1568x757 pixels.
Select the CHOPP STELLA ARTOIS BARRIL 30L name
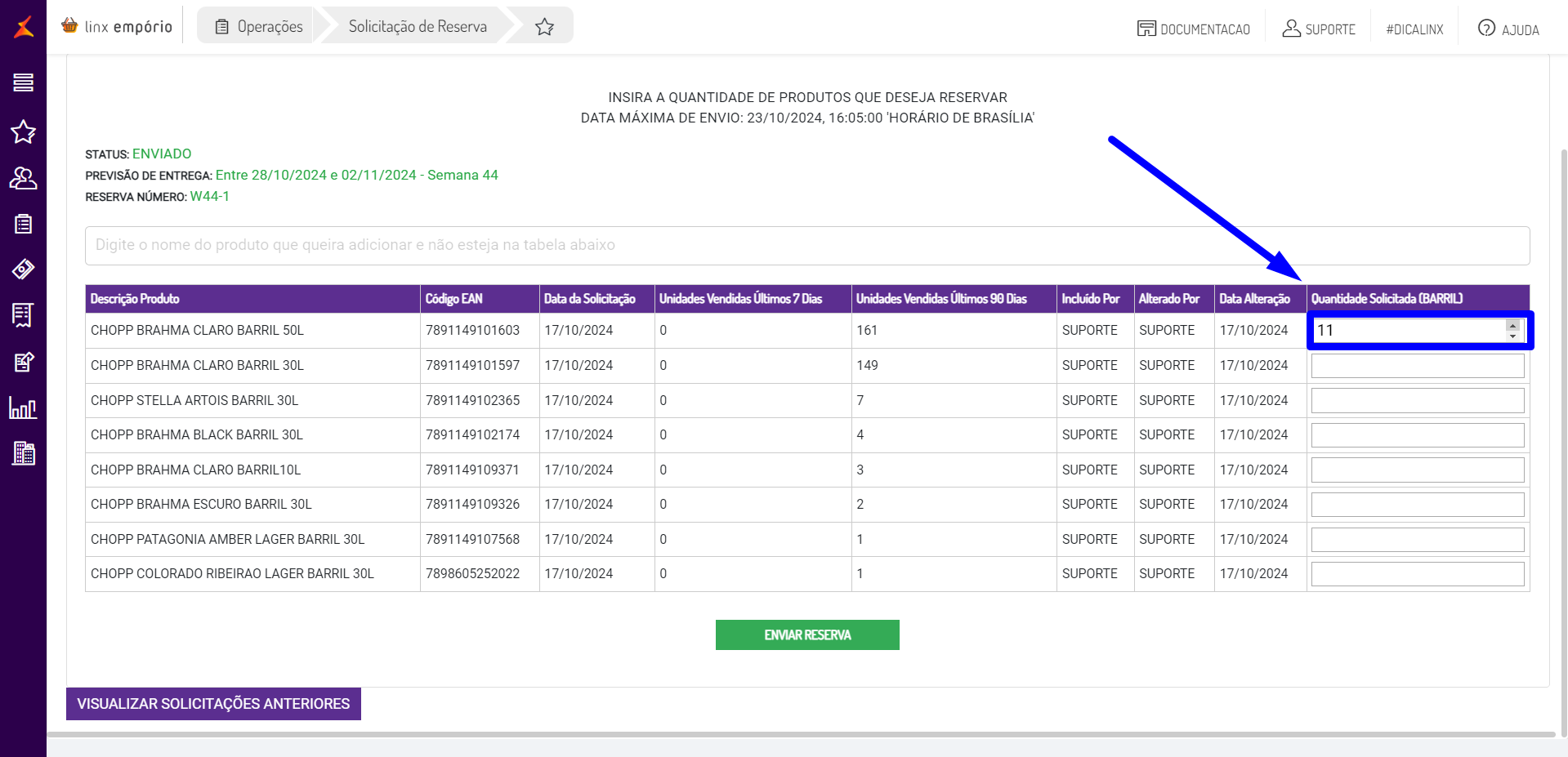coord(194,401)
